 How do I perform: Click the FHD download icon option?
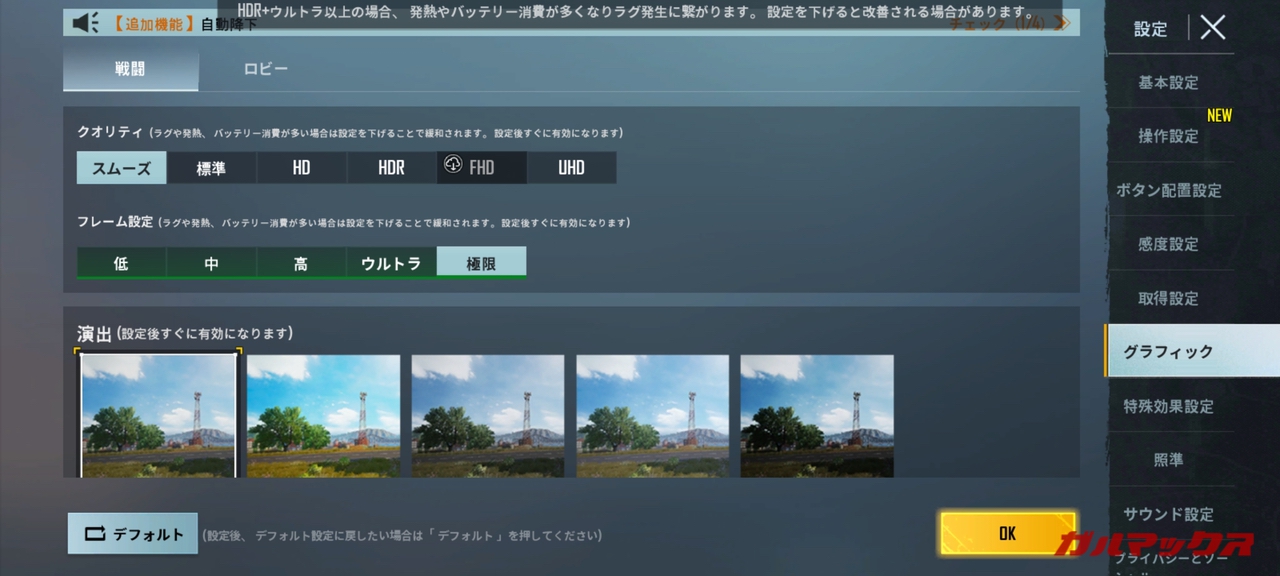point(481,168)
